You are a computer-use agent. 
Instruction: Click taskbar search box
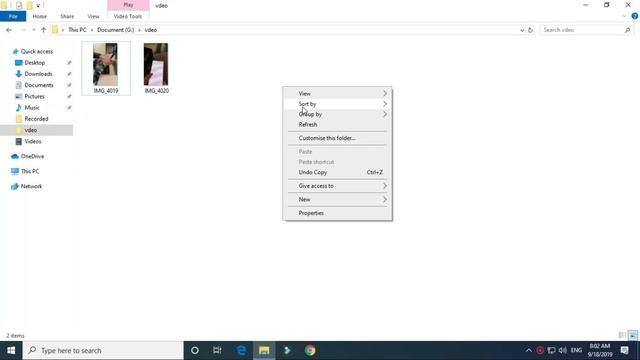pyautogui.click(x=103, y=351)
